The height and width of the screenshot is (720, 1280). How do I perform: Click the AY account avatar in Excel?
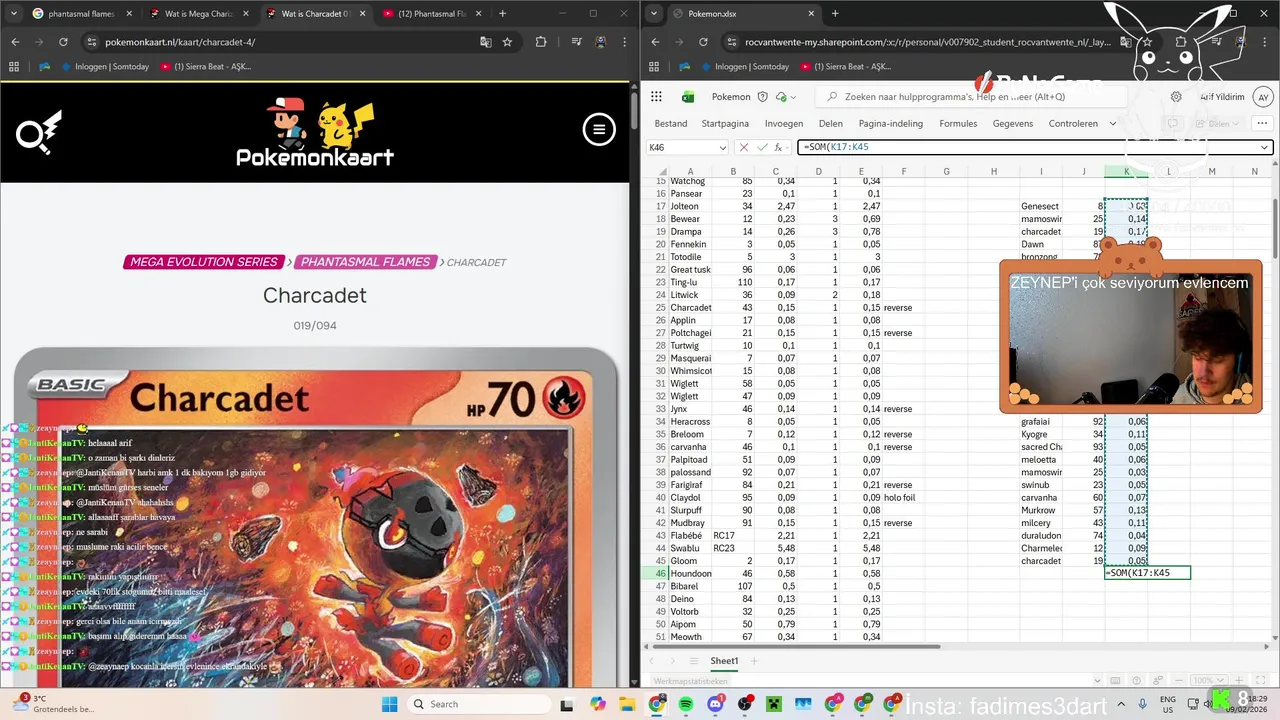pos(1263,97)
